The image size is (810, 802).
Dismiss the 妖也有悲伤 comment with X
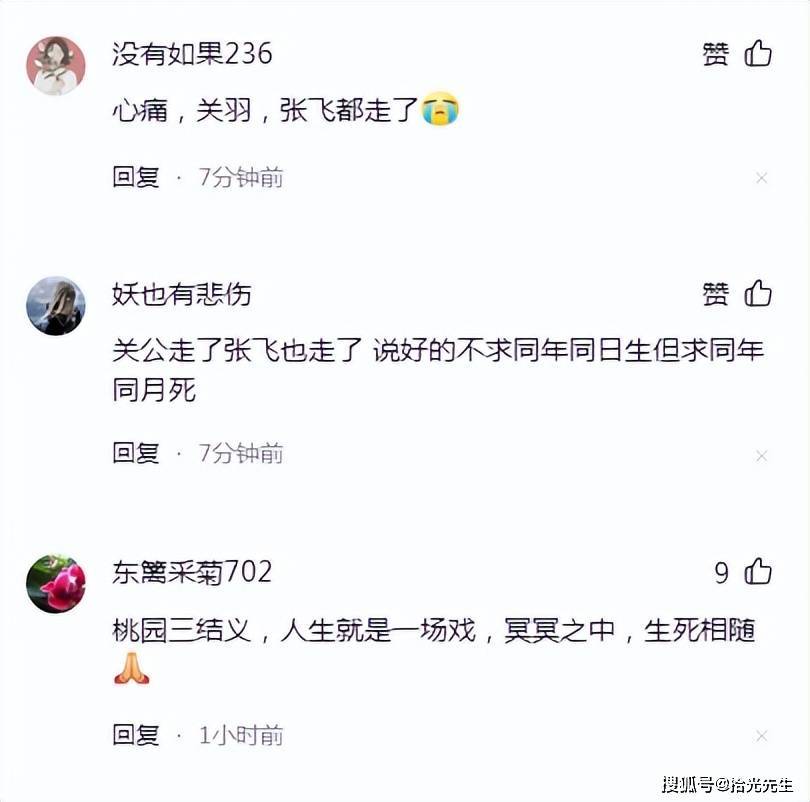click(x=761, y=455)
